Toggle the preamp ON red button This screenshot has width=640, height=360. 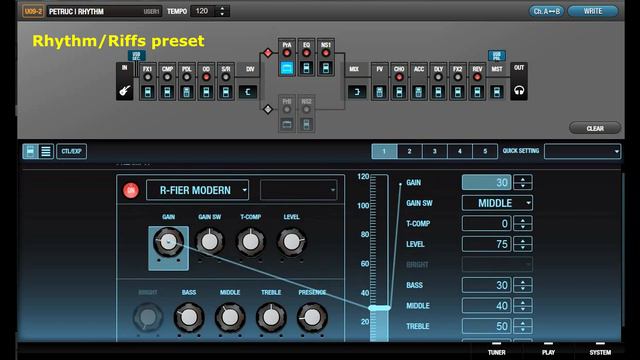131,190
